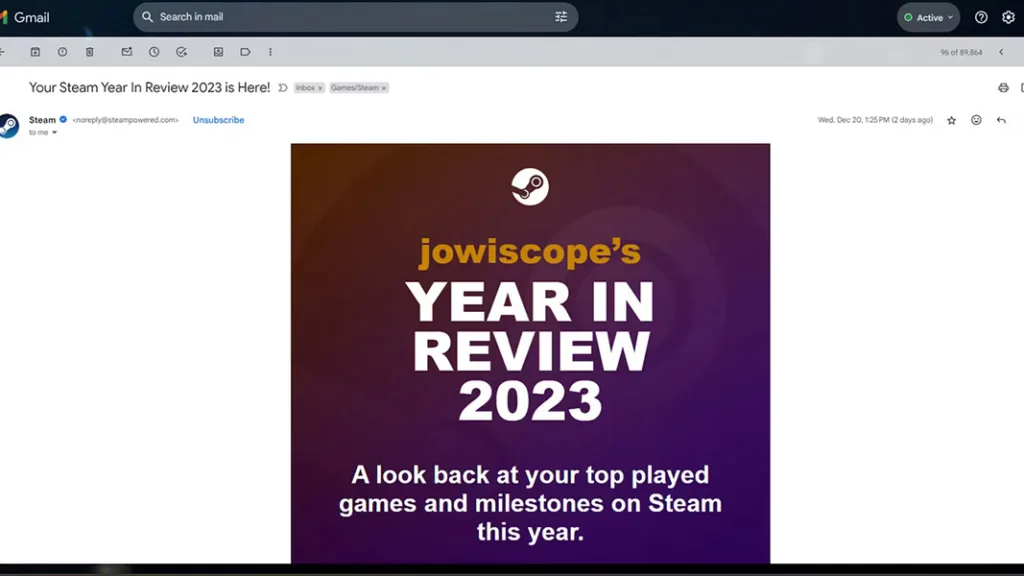The height and width of the screenshot is (576, 1024).
Task: Click the '96 of 89,864' counter
Action: (x=961, y=52)
